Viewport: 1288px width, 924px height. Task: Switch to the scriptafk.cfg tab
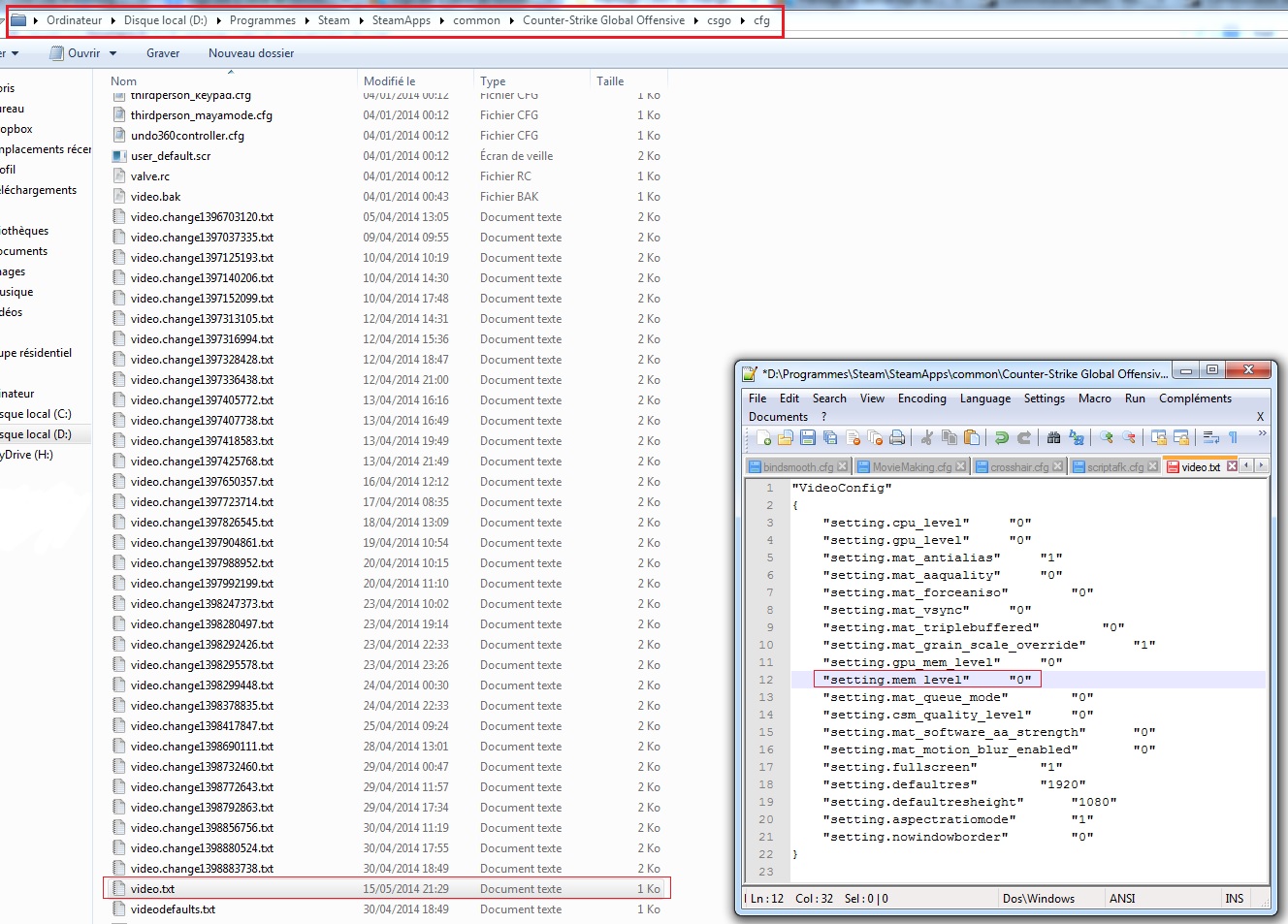(1115, 466)
